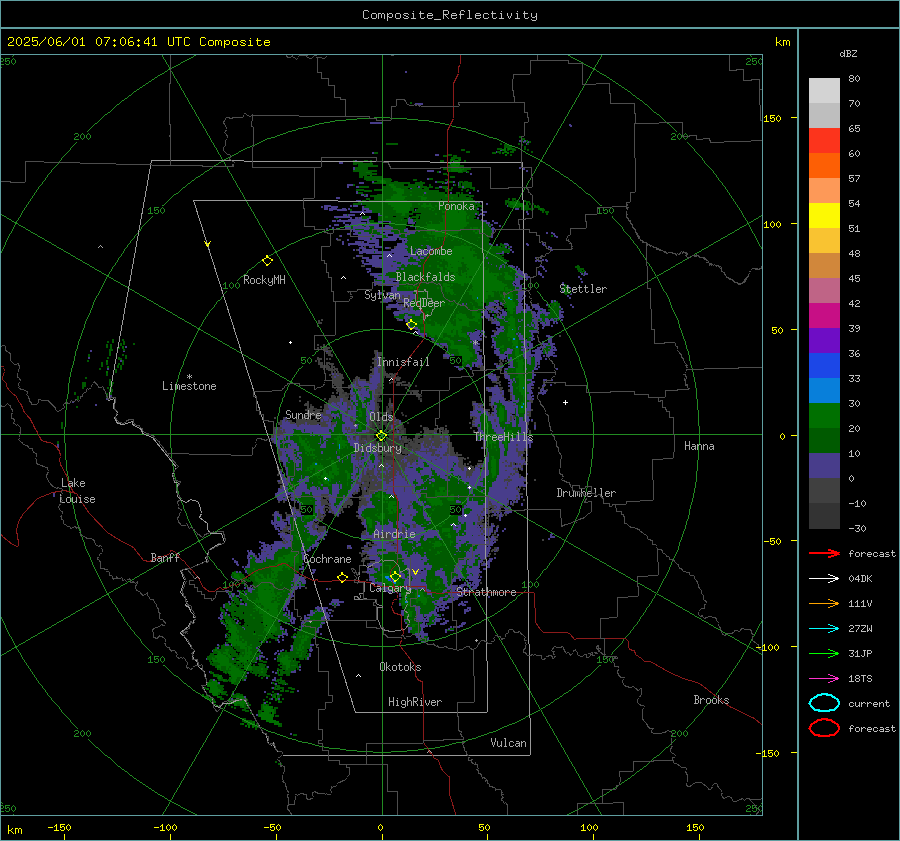The image size is (900, 841).
Task: Select the red 60–65 dBZ color band
Action: click(824, 141)
